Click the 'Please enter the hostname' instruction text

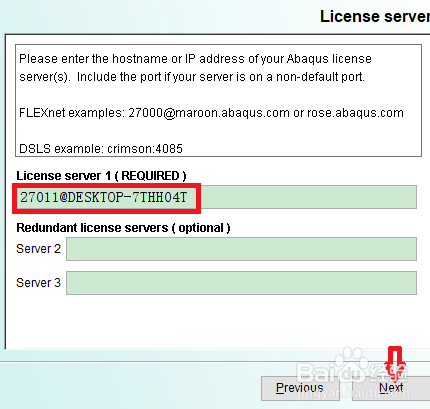tap(195, 68)
